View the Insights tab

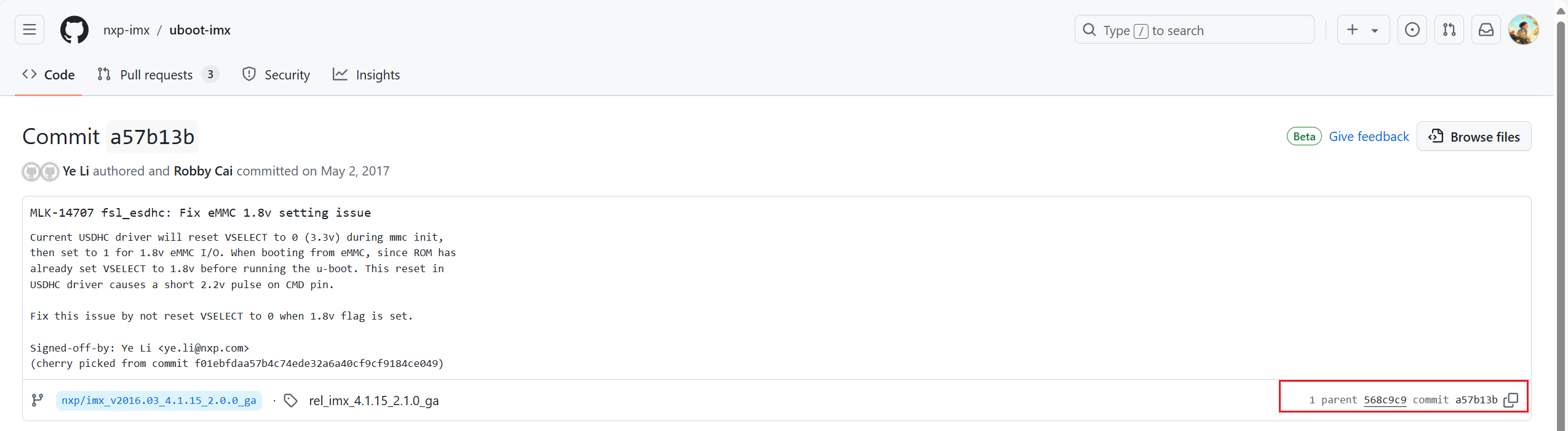coord(367,75)
